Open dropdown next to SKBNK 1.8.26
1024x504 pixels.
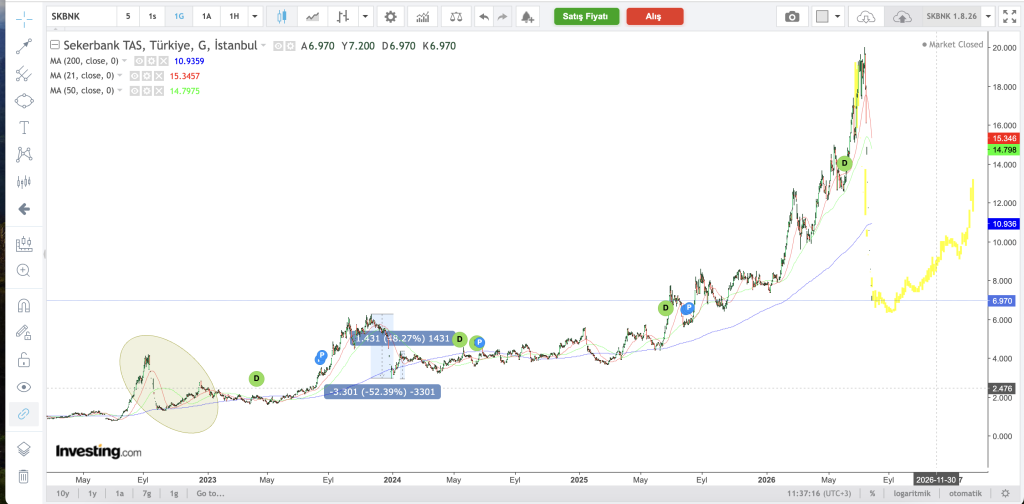click(988, 16)
